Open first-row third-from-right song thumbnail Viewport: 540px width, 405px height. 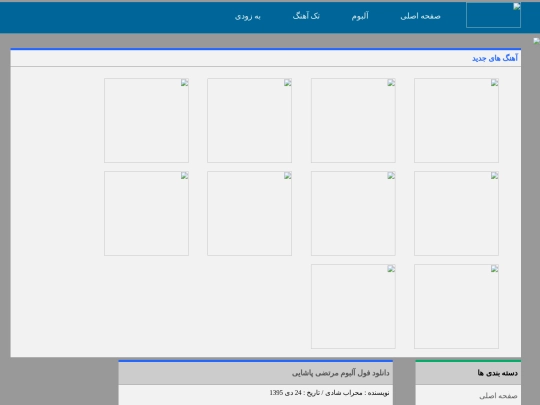coord(249,121)
